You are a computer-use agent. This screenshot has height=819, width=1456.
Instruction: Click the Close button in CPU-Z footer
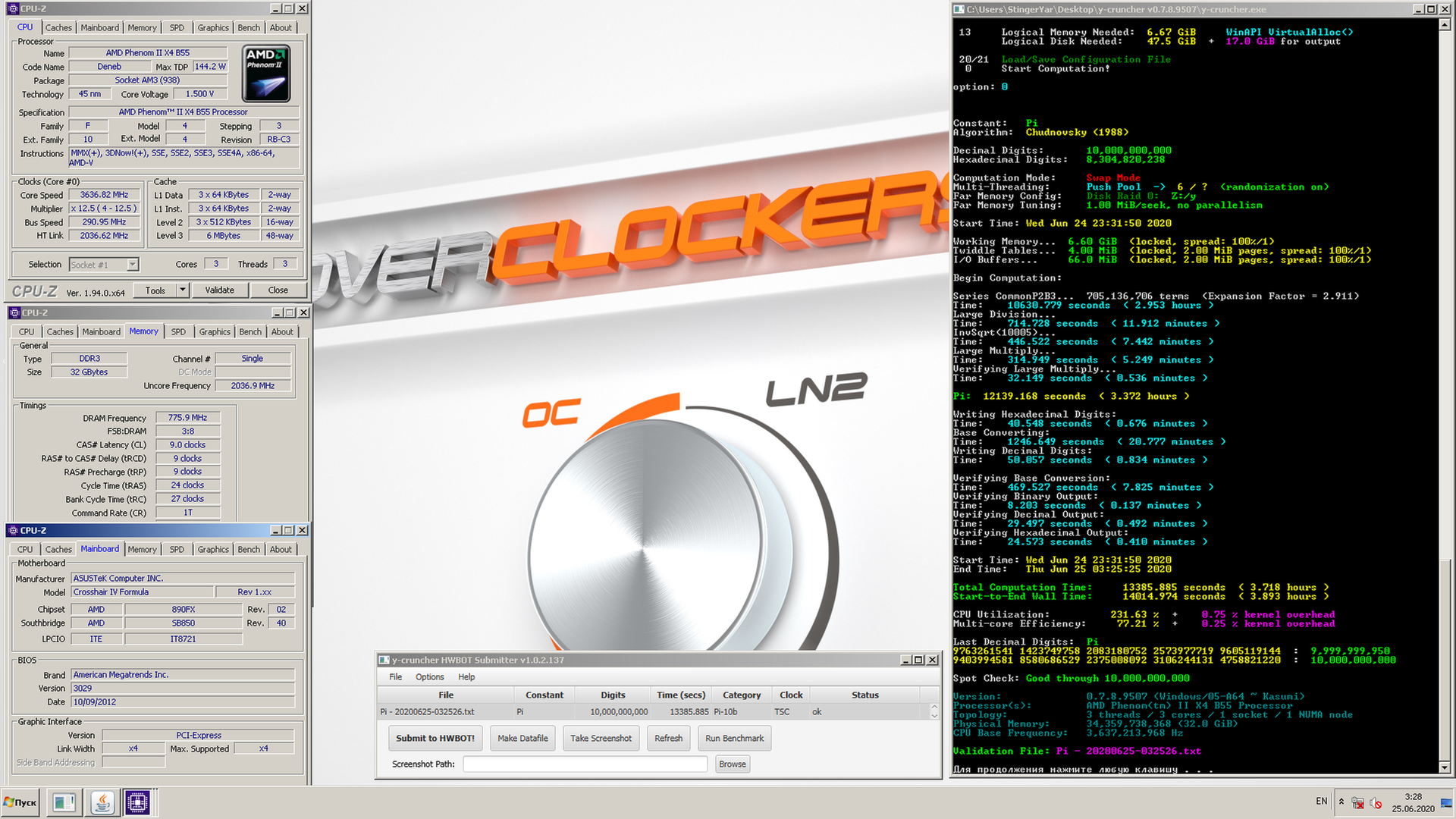point(278,290)
